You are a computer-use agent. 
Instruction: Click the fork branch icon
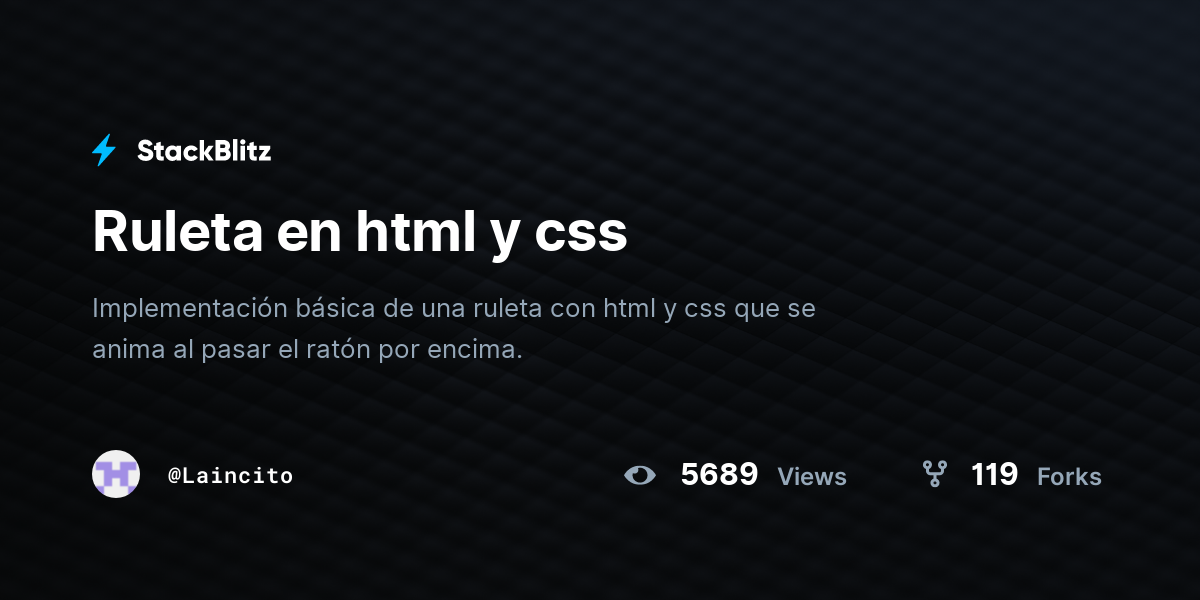pos(935,474)
